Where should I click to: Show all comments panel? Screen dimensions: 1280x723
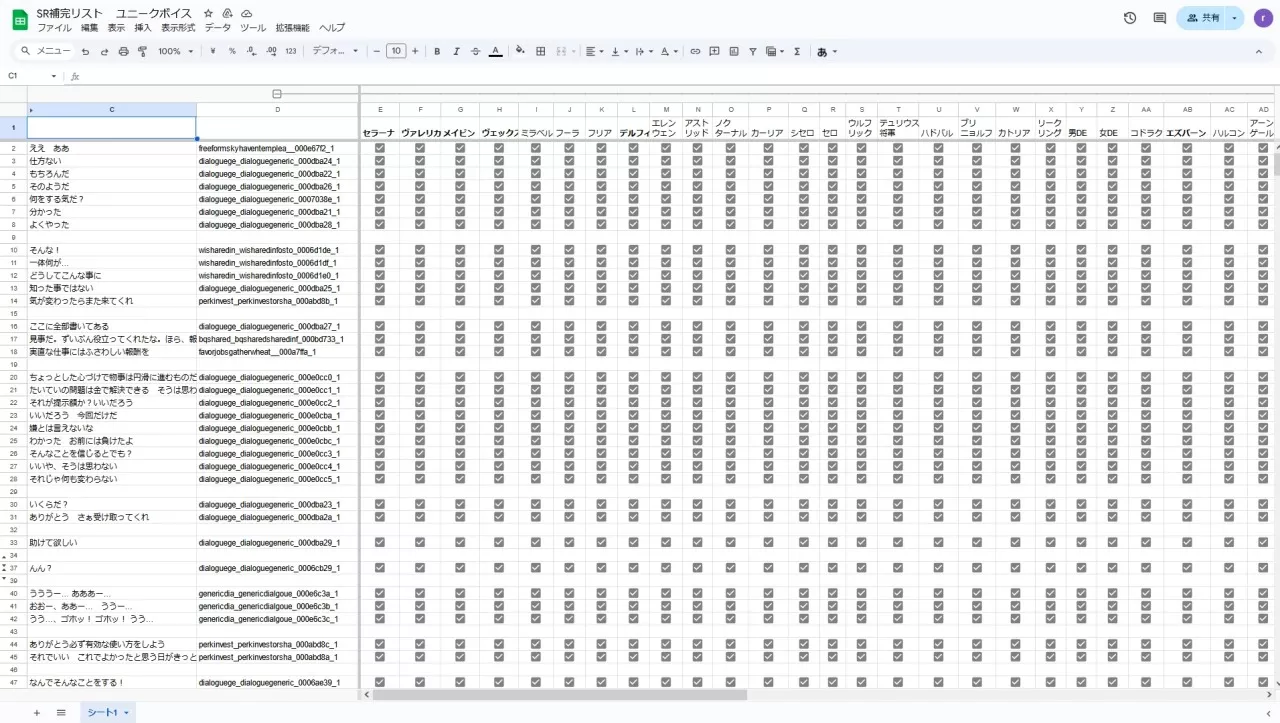1160,18
